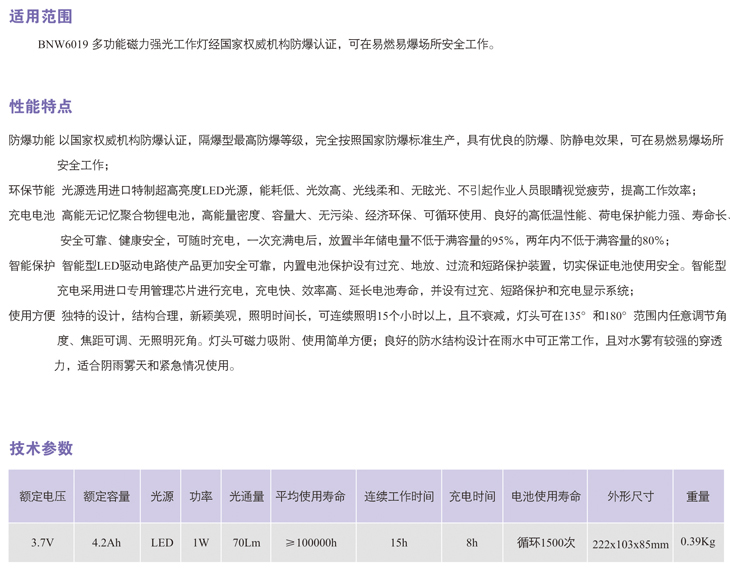Select the 充电电池 feature label
This screenshot has height=569, width=730.
(x=32, y=215)
